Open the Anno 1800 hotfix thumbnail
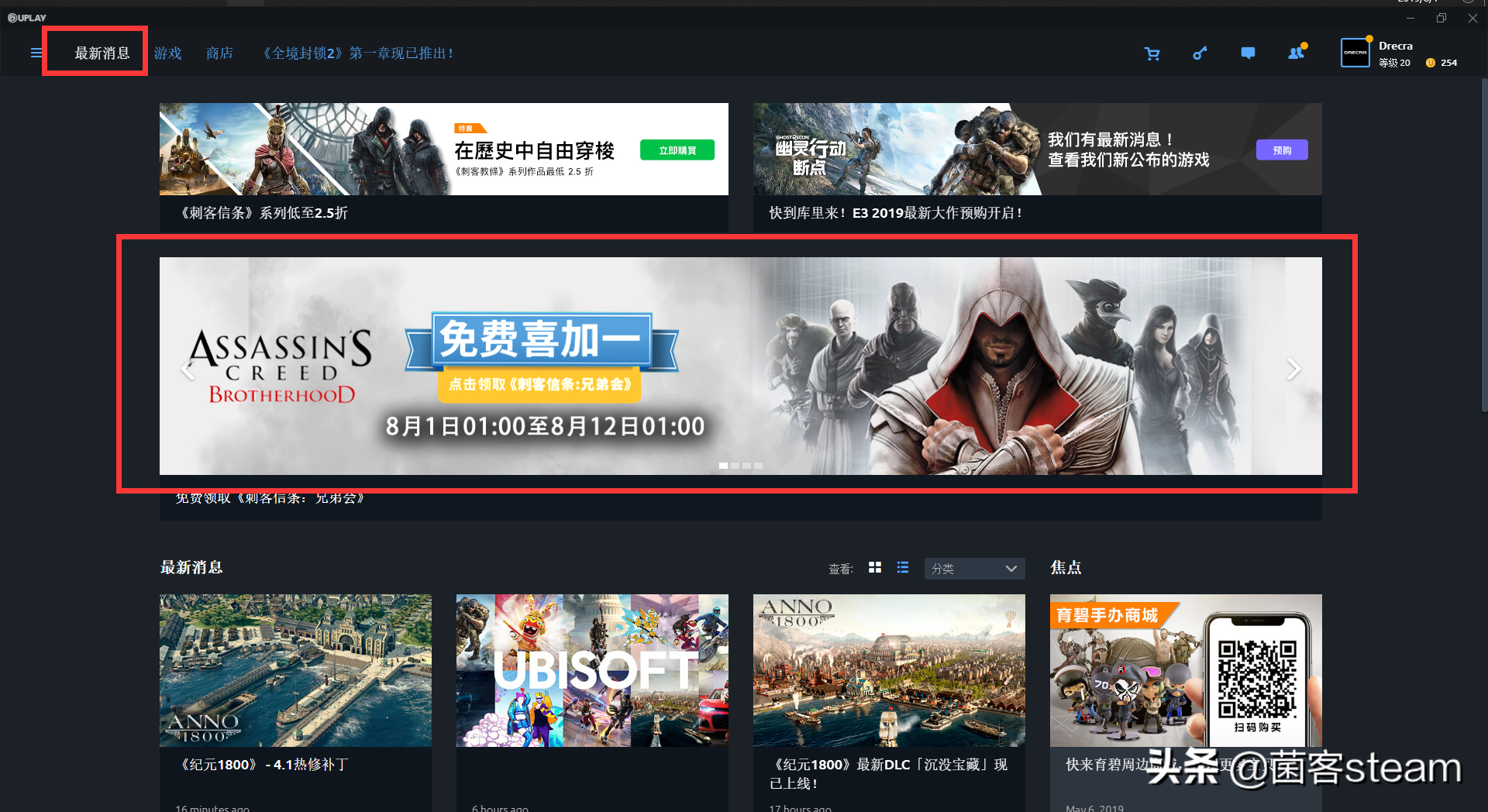Image resolution: width=1488 pixels, height=812 pixels. 295,670
